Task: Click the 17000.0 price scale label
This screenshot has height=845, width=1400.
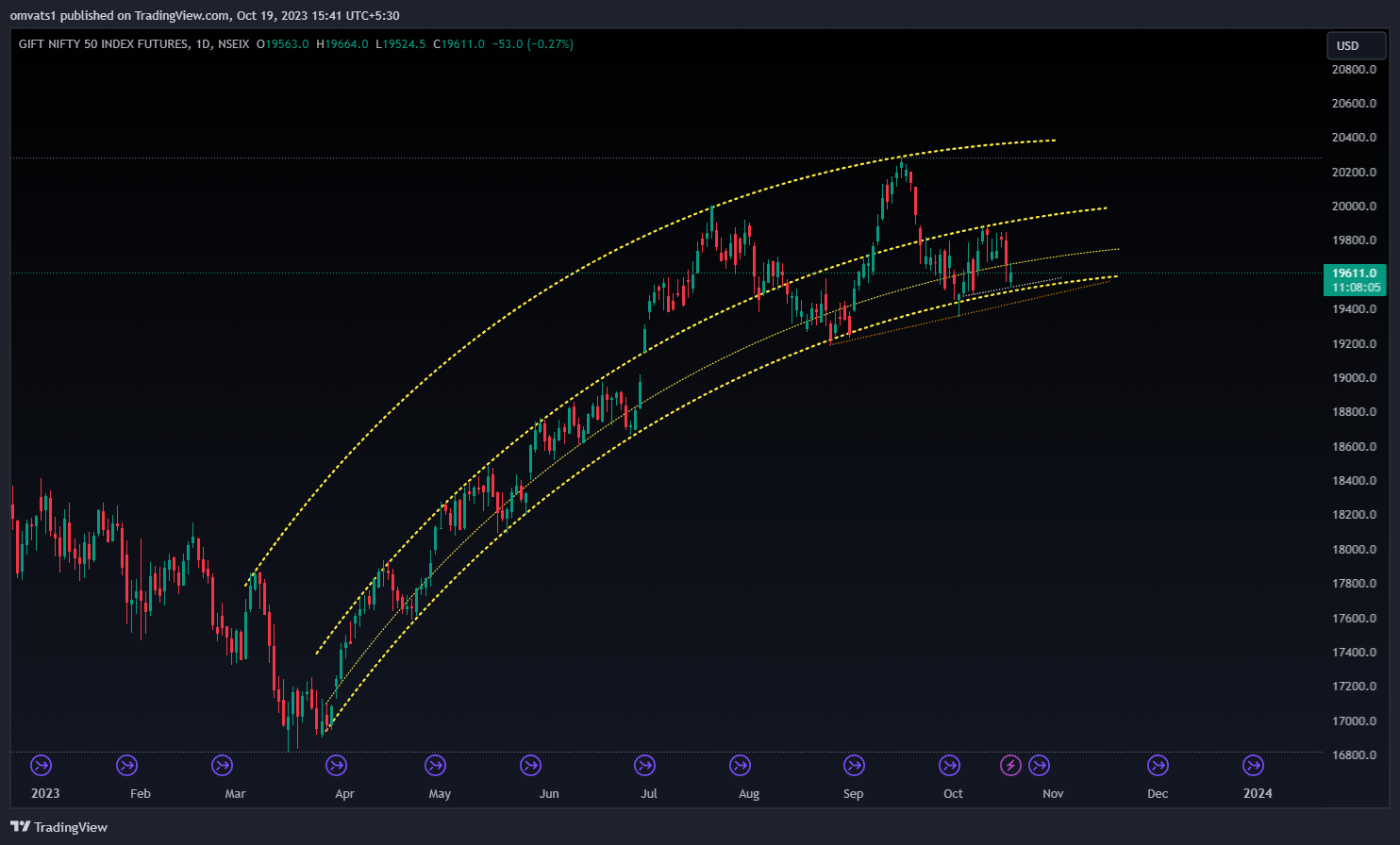Action: click(x=1354, y=721)
